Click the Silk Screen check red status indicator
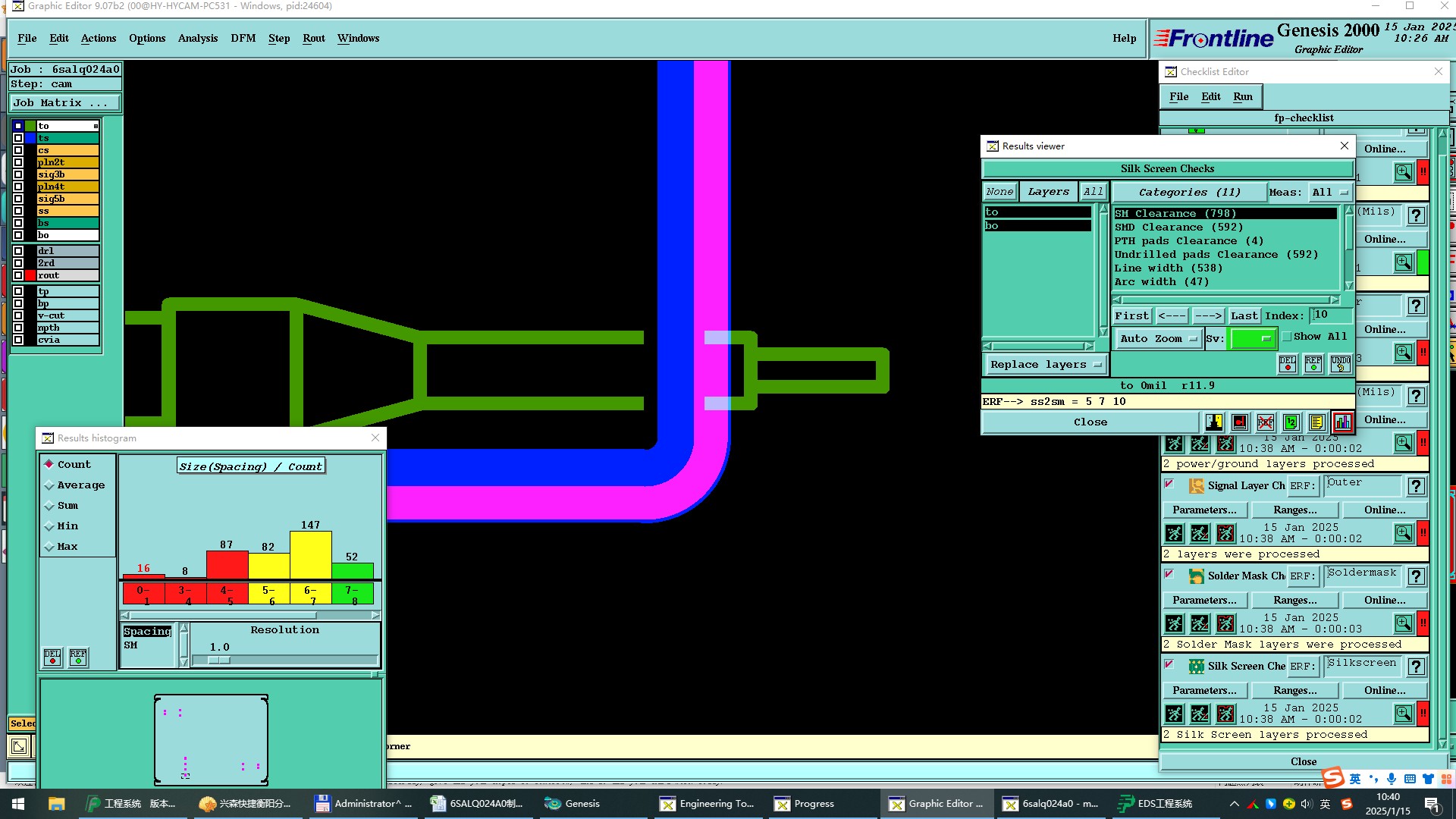Screen dimensions: 1456x819 click(1423, 714)
